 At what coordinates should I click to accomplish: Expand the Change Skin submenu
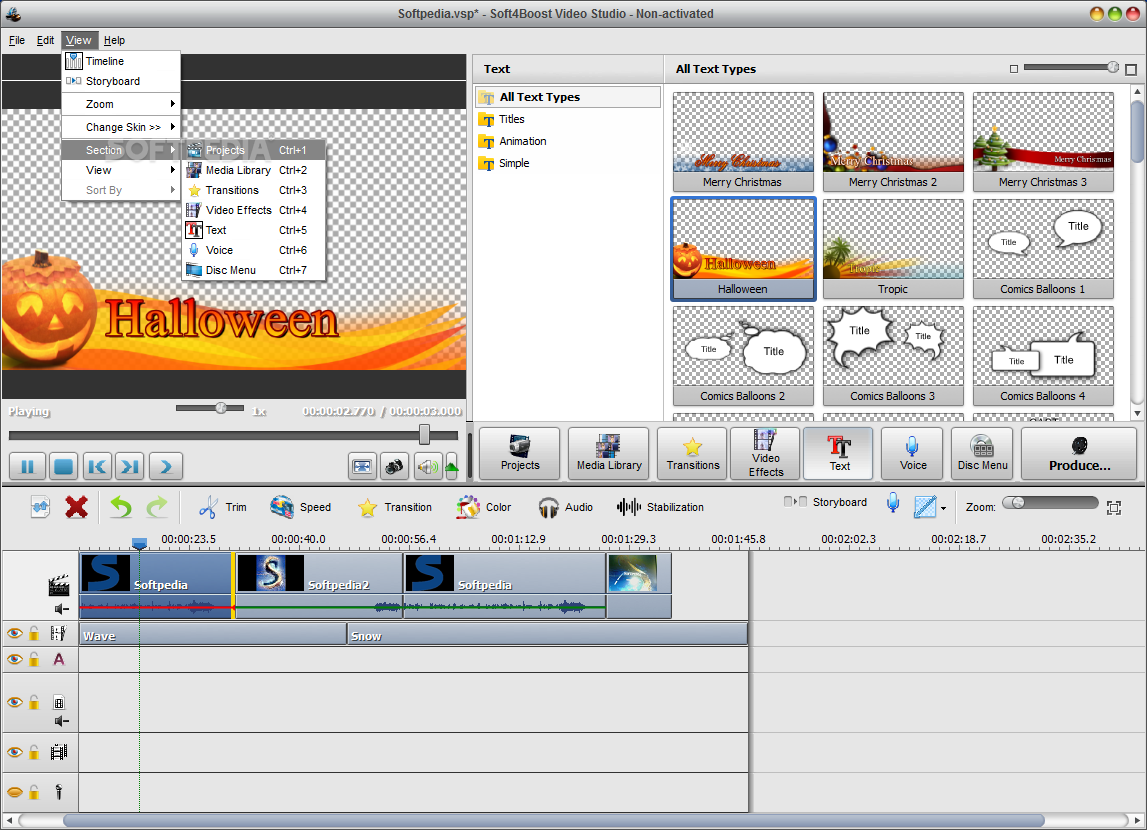[121, 127]
